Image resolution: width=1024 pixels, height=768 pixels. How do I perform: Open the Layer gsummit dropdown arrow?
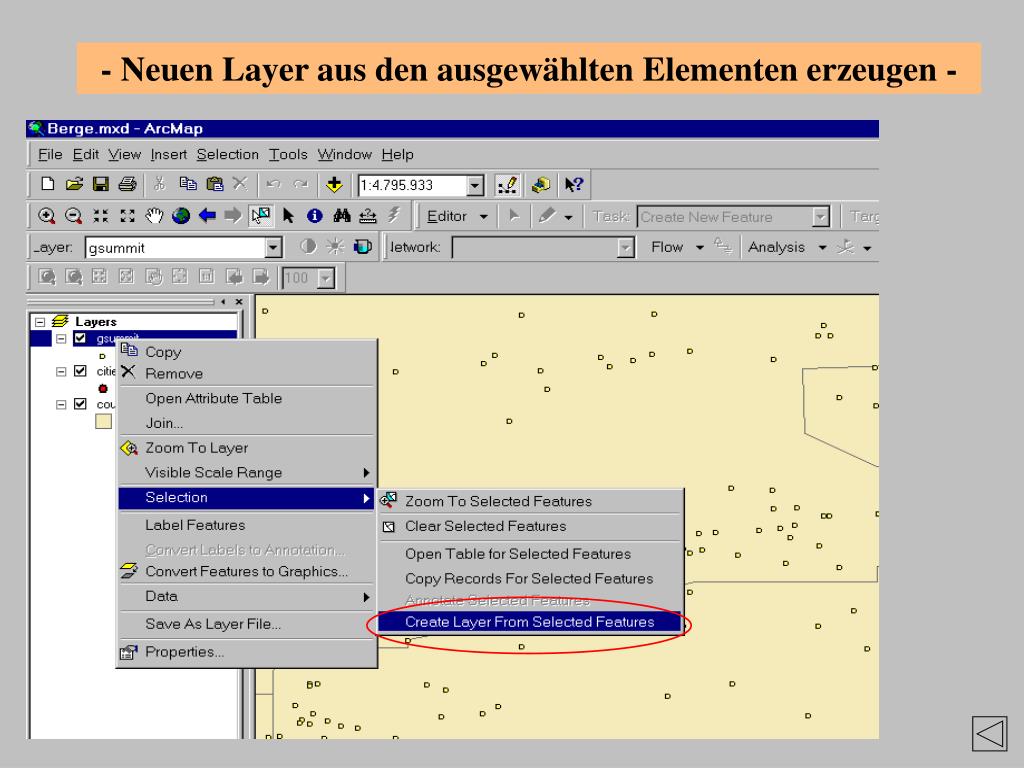tap(274, 248)
